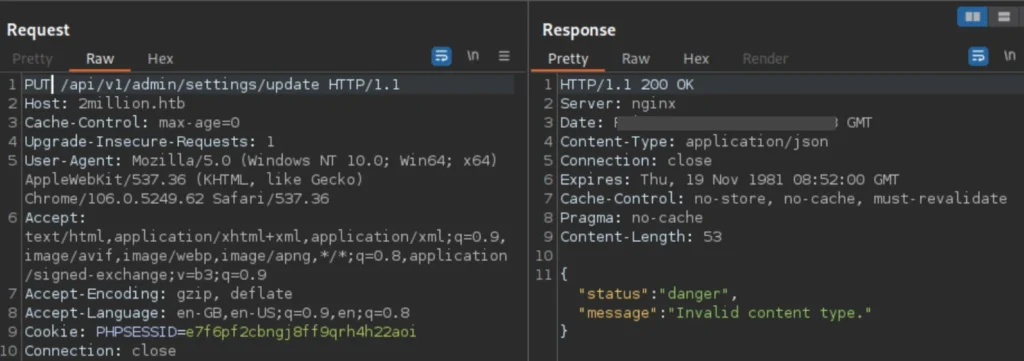Click Cache-Control: no-store response header
Image resolution: width=1024 pixels, height=361 pixels.
coord(784,198)
